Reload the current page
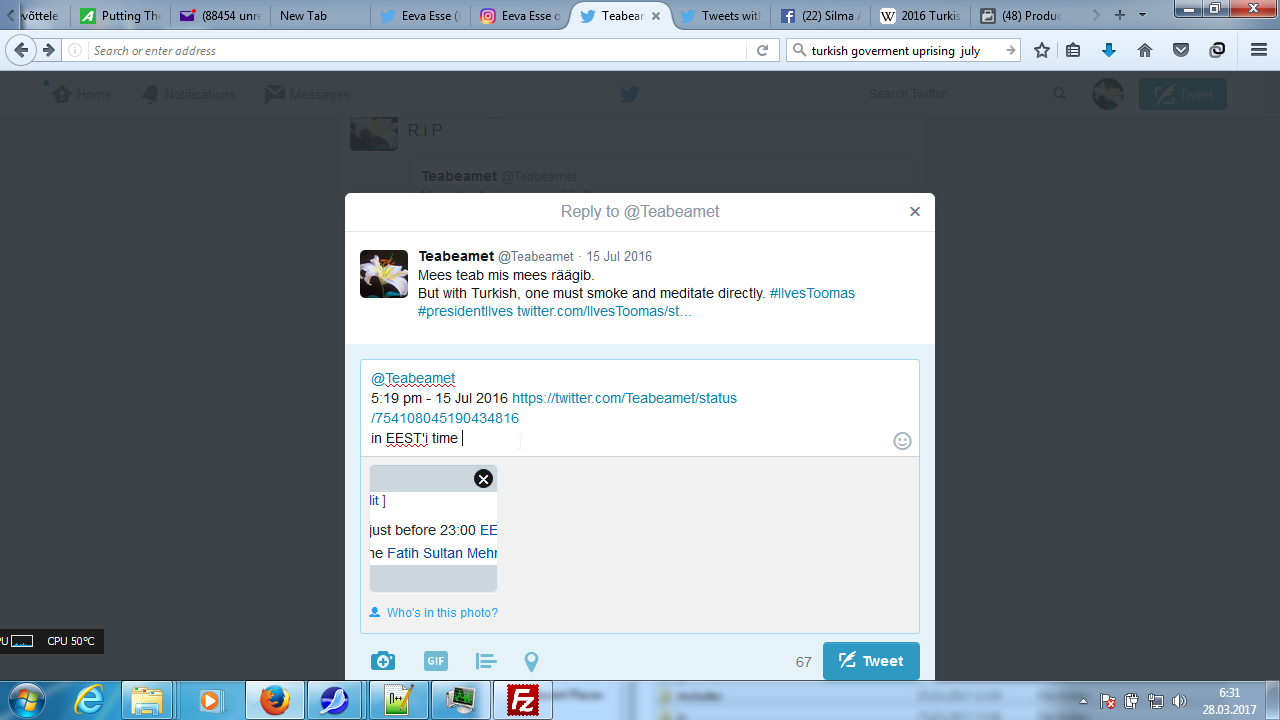Image resolution: width=1280 pixels, height=720 pixels. pyautogui.click(x=762, y=50)
